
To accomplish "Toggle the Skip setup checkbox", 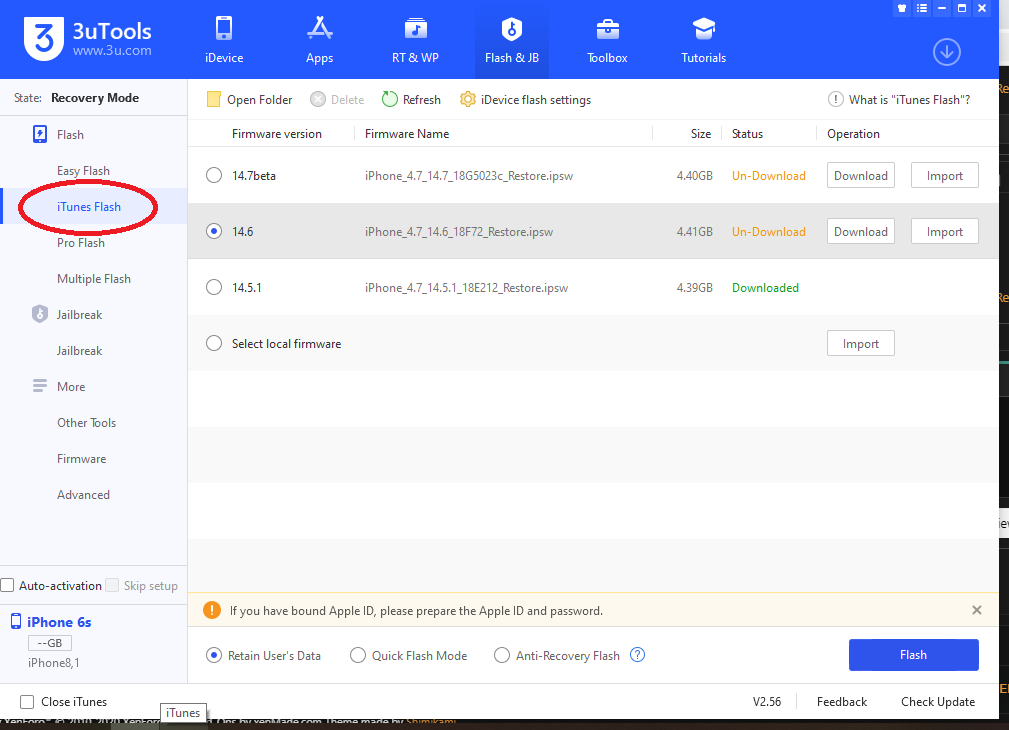I will coord(112,585).
